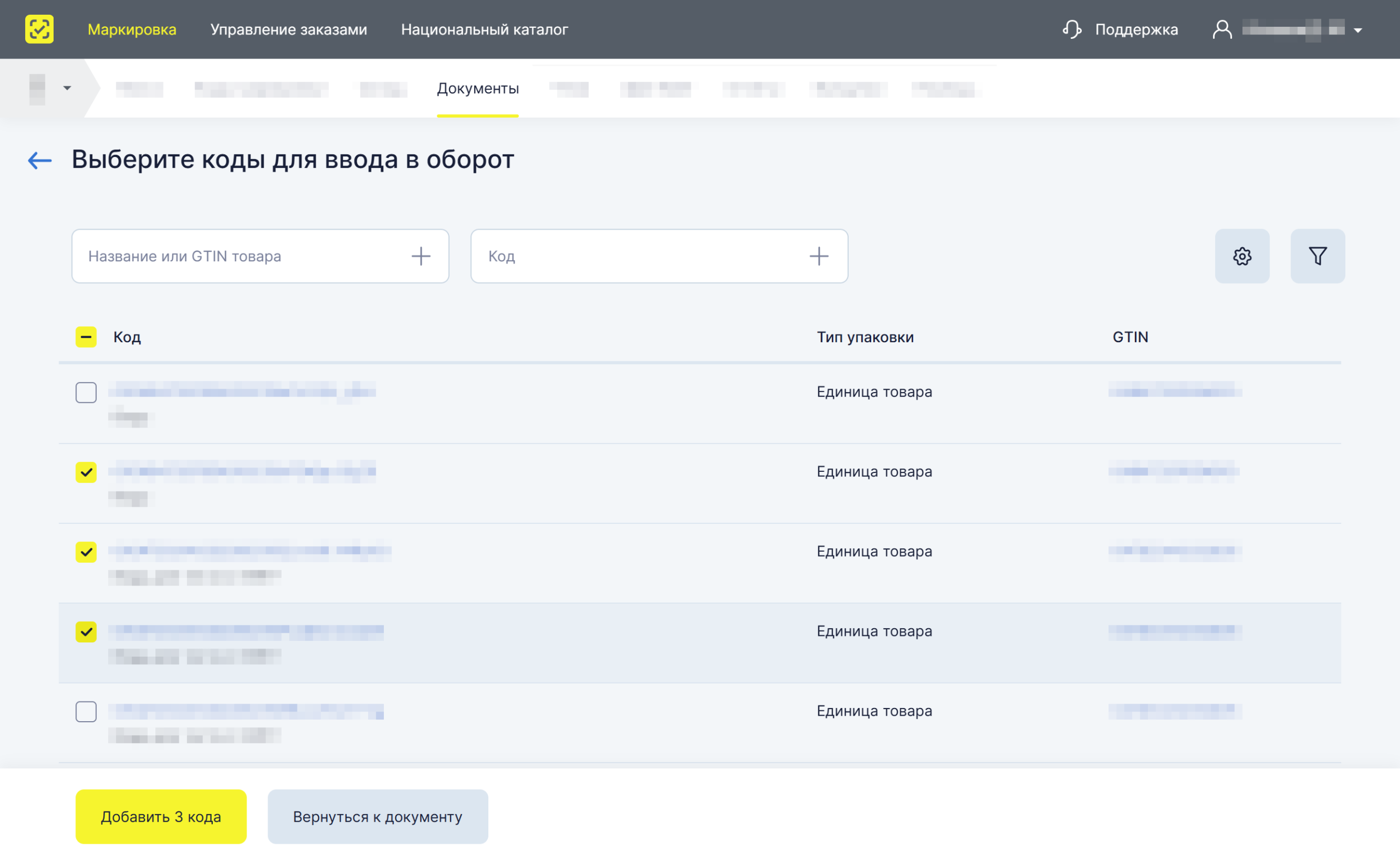
Task: Click the plus icon in GTIN field
Action: (x=421, y=256)
